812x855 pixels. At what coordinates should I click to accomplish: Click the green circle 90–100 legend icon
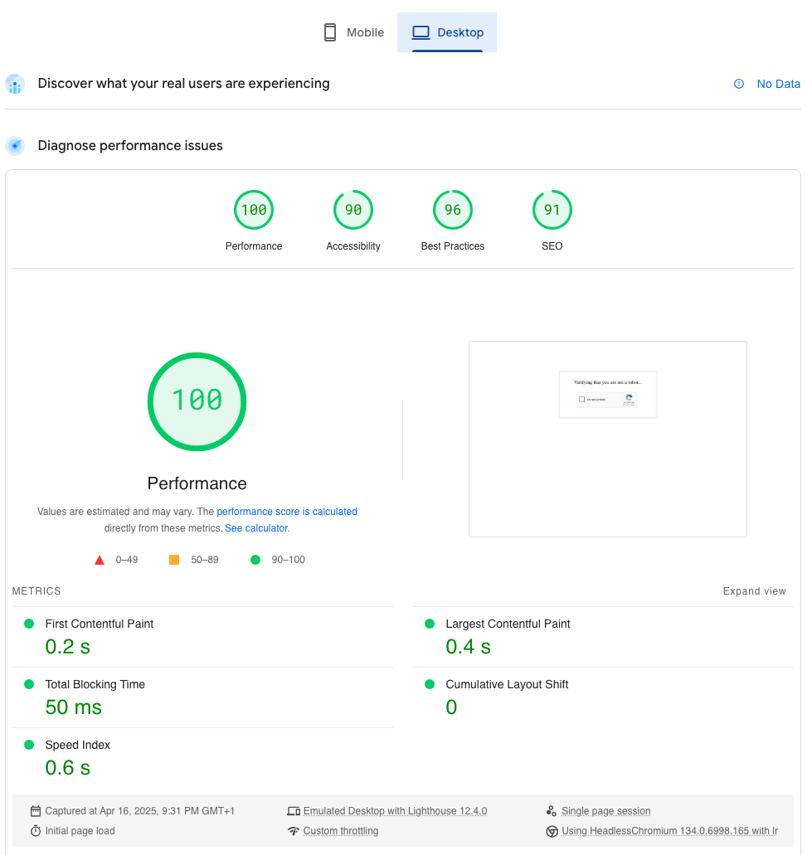pos(255,559)
